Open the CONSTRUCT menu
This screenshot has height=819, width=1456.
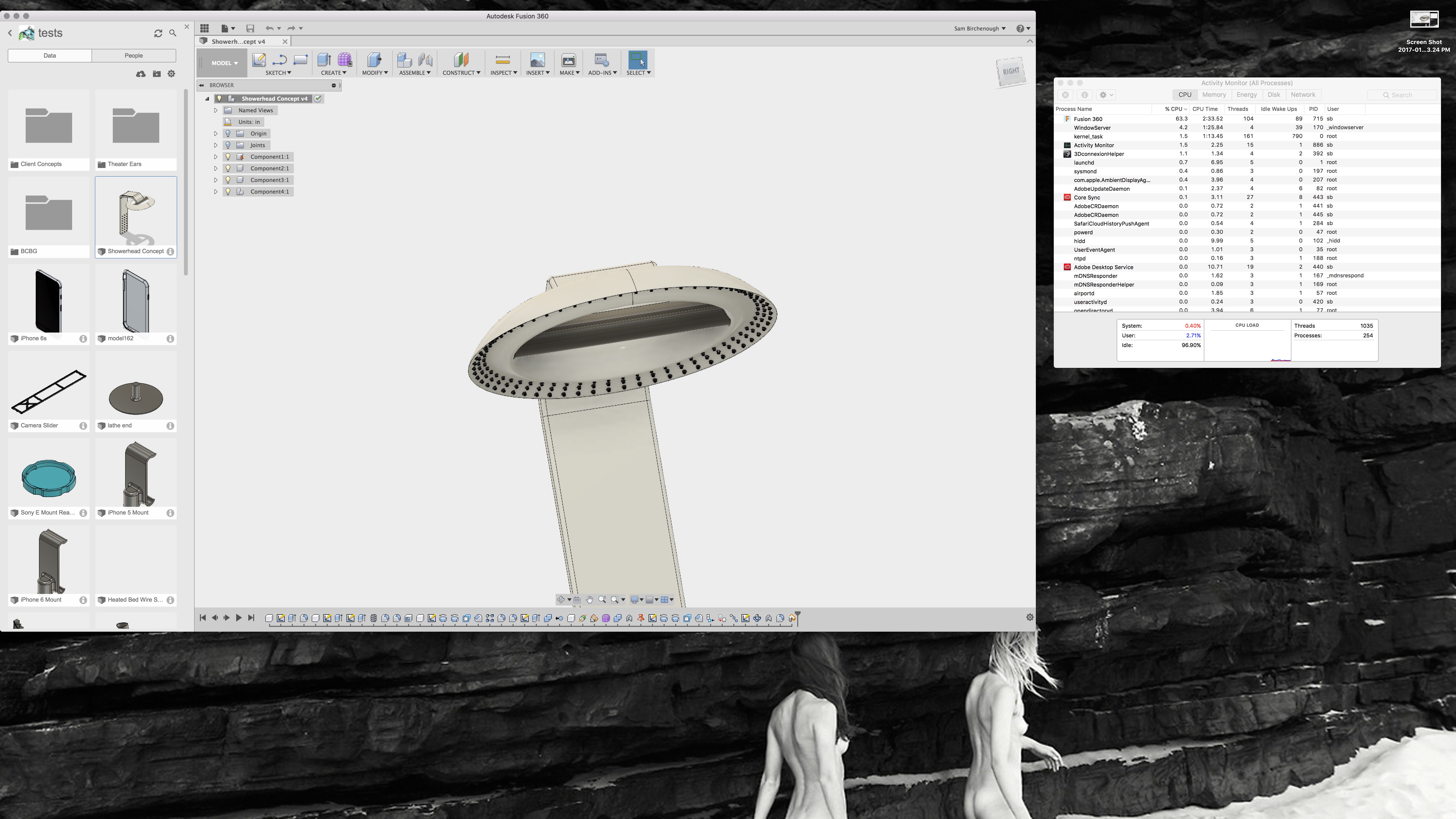pyautogui.click(x=461, y=73)
